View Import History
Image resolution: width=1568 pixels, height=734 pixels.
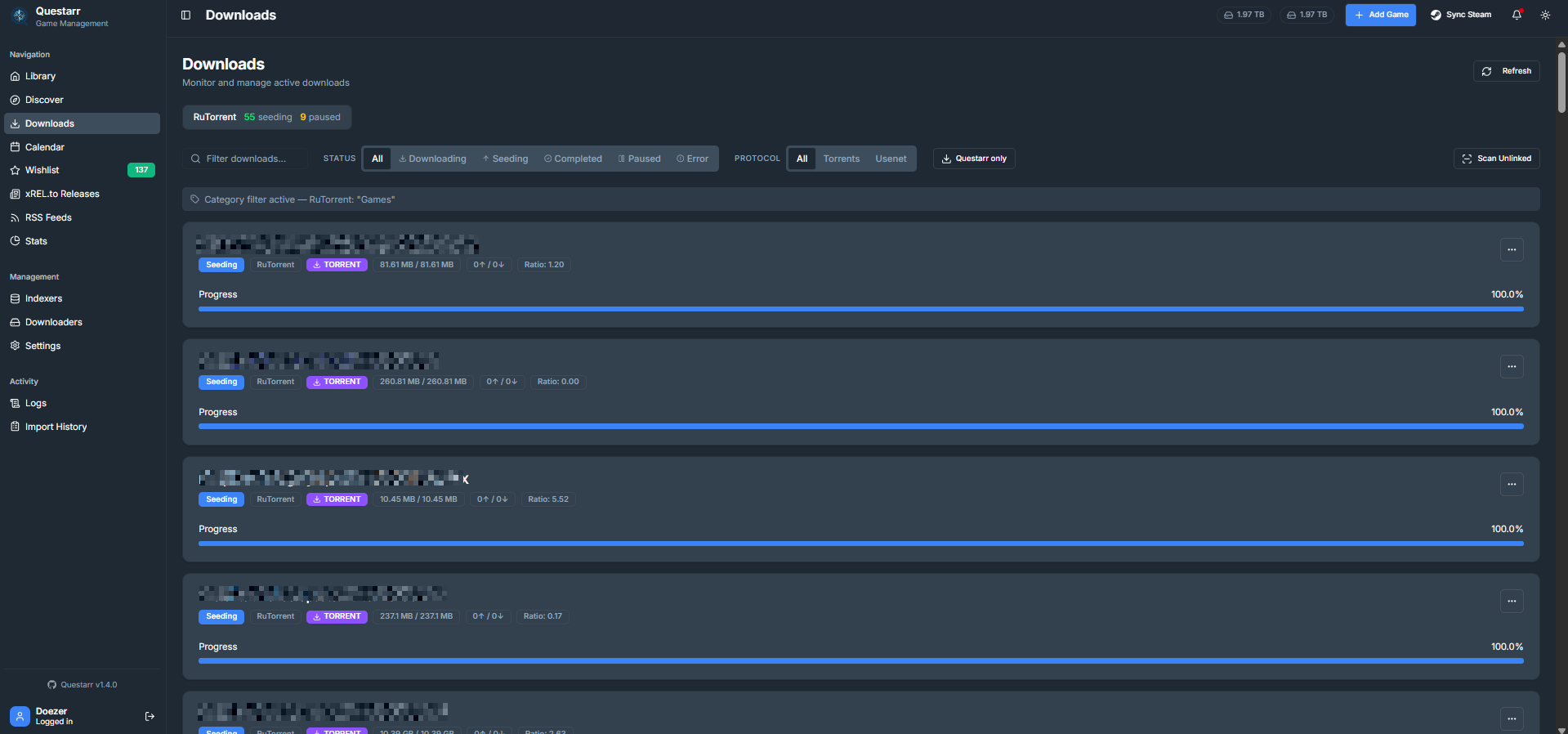(x=82, y=427)
